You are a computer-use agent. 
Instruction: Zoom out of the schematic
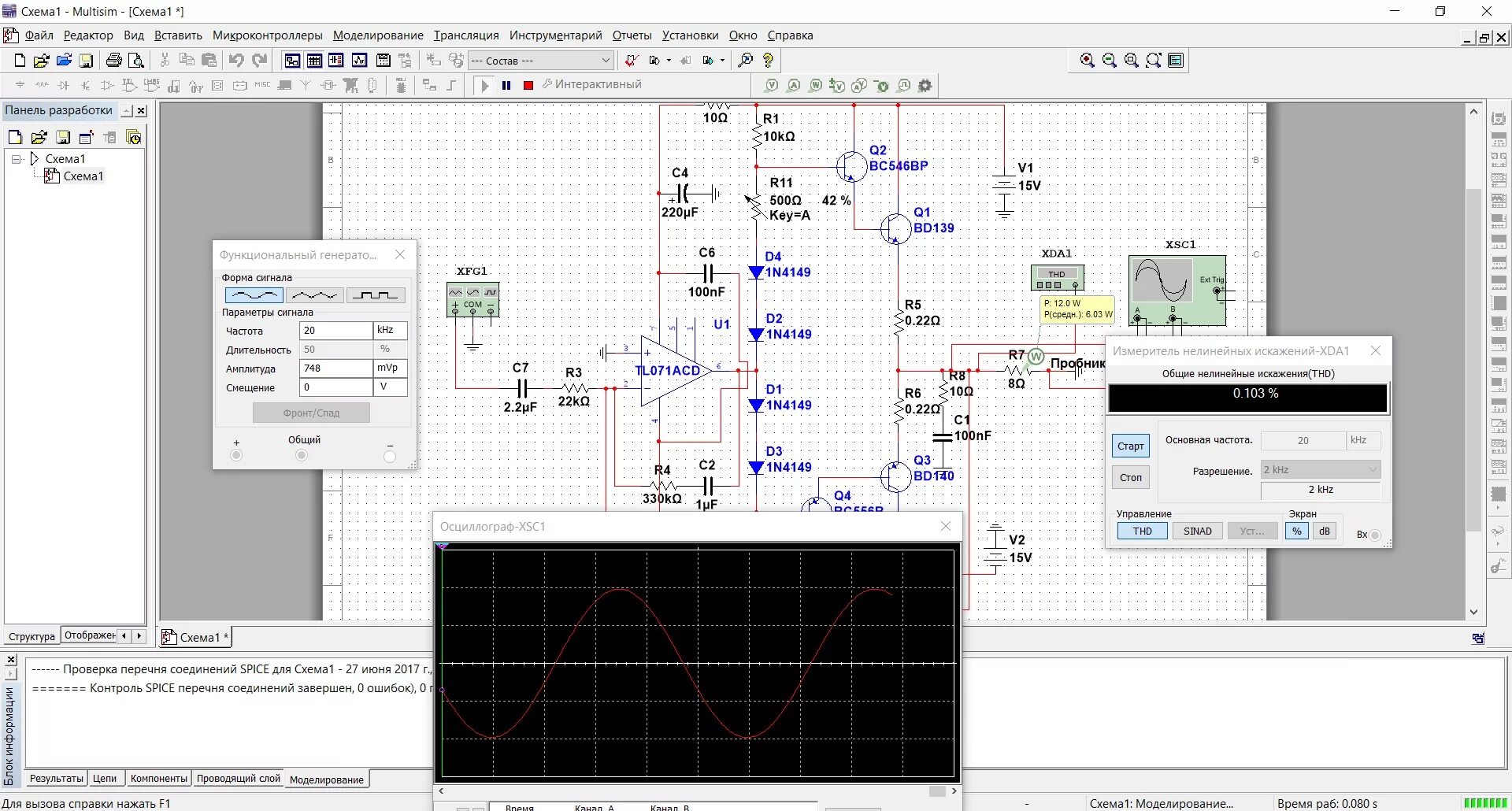[x=1110, y=61]
